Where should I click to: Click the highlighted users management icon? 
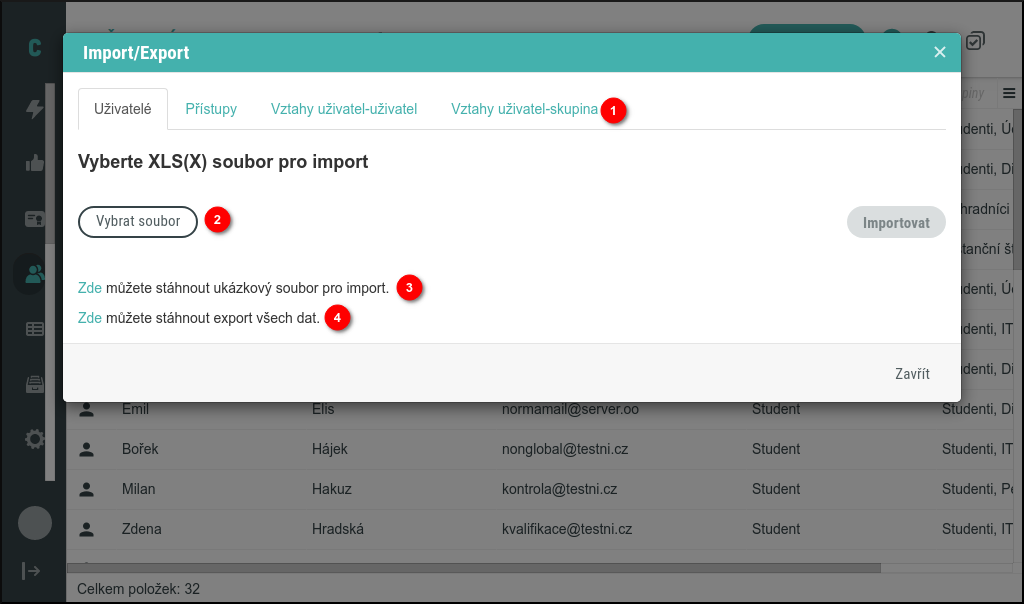(33, 273)
